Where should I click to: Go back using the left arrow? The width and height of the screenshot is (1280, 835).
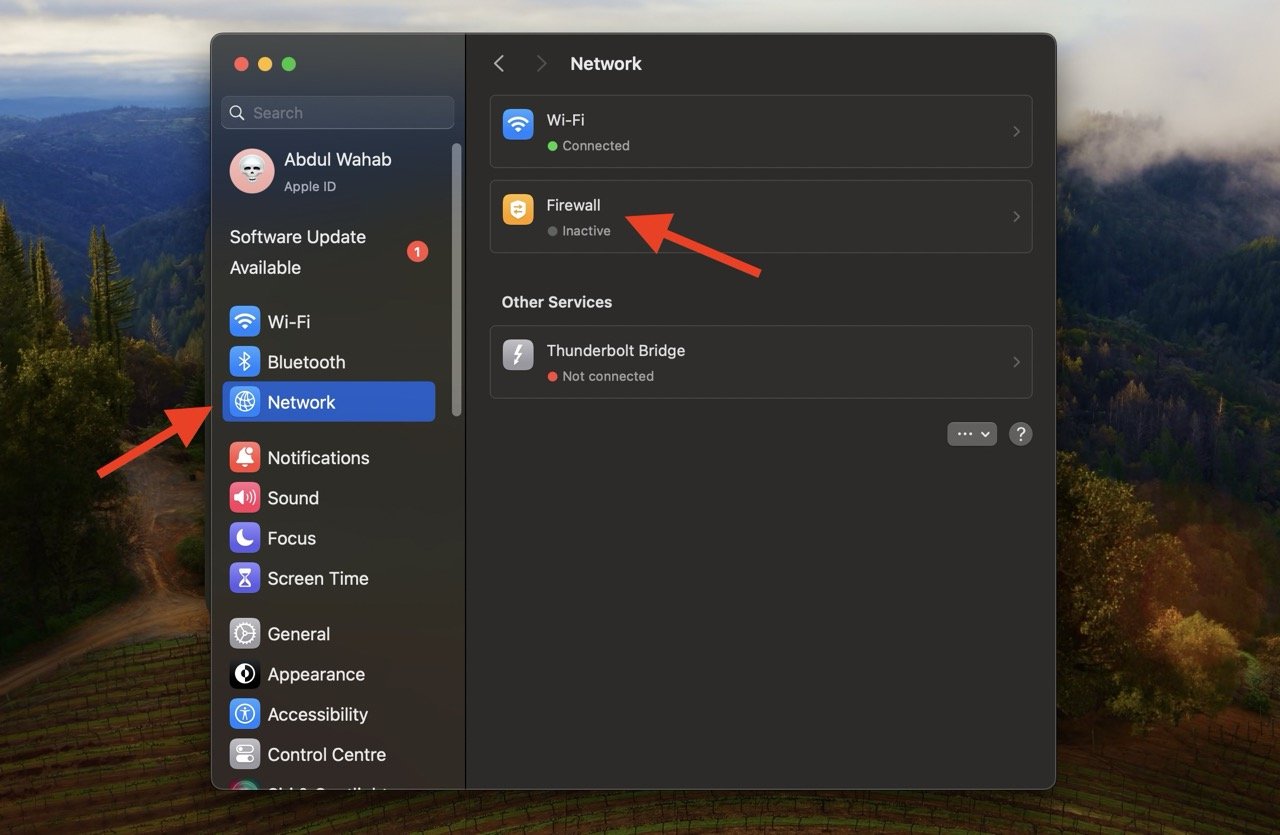tap(499, 64)
